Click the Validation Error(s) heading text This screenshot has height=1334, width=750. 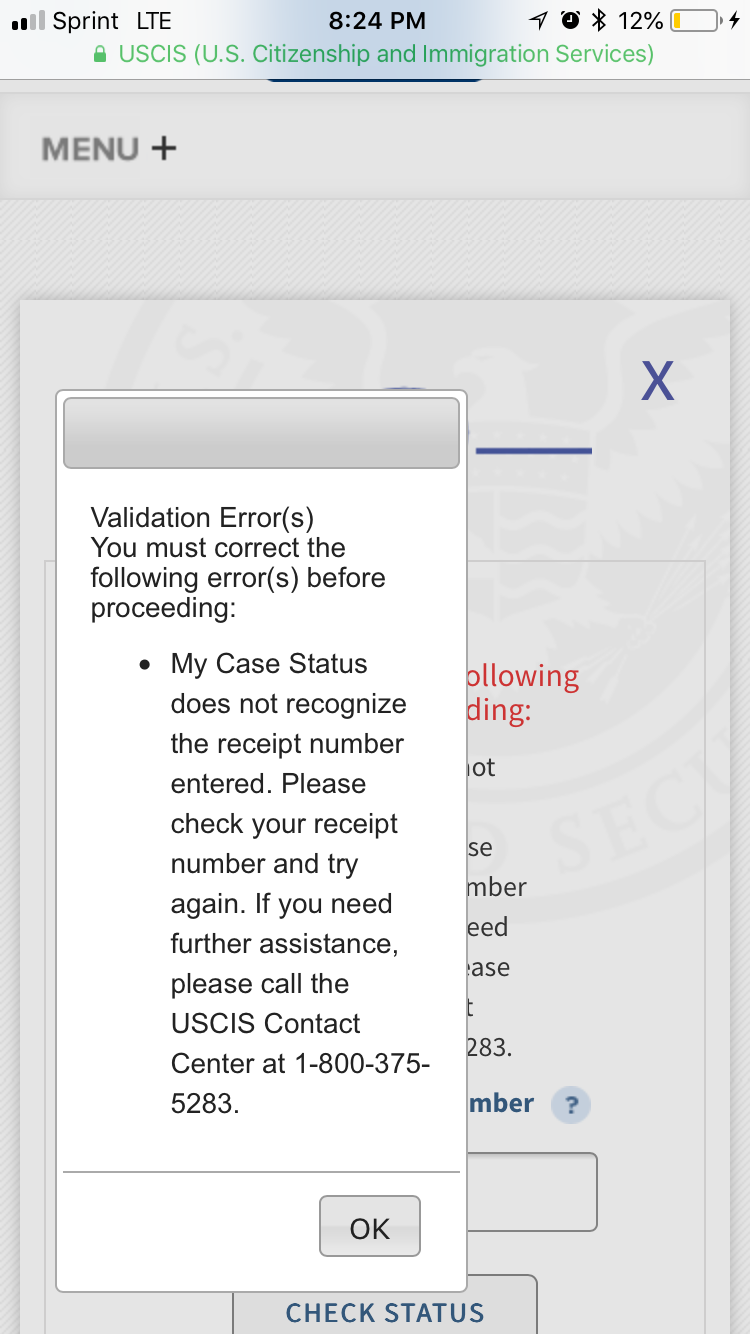point(202,517)
